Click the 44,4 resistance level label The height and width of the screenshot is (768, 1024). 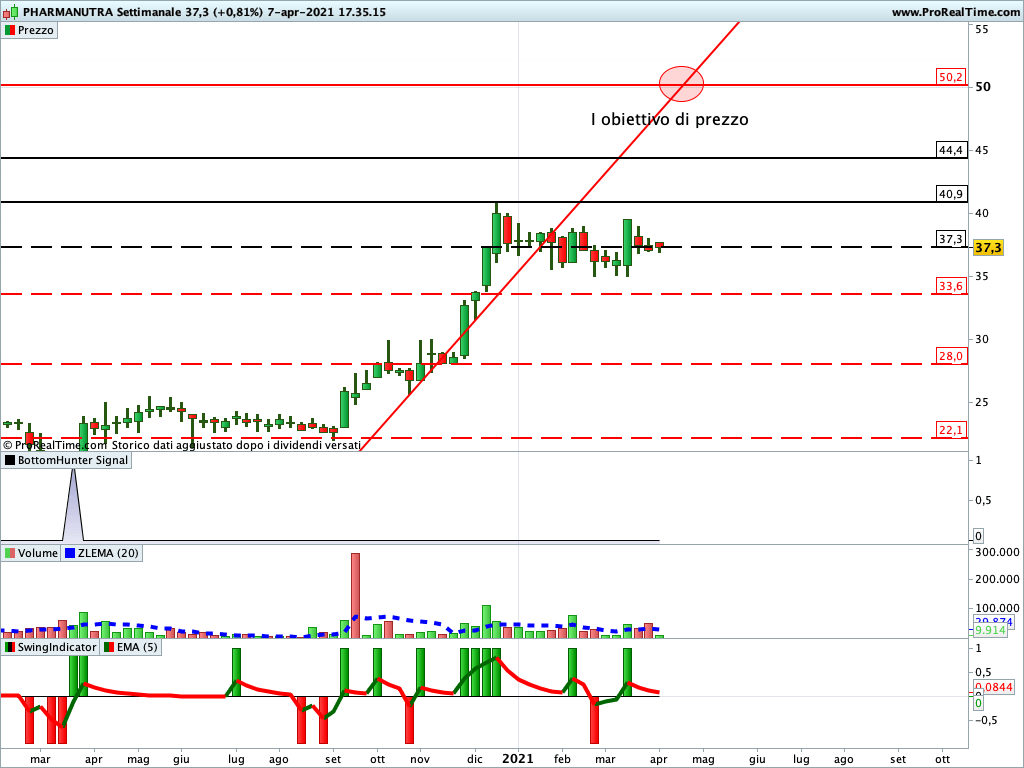950,150
